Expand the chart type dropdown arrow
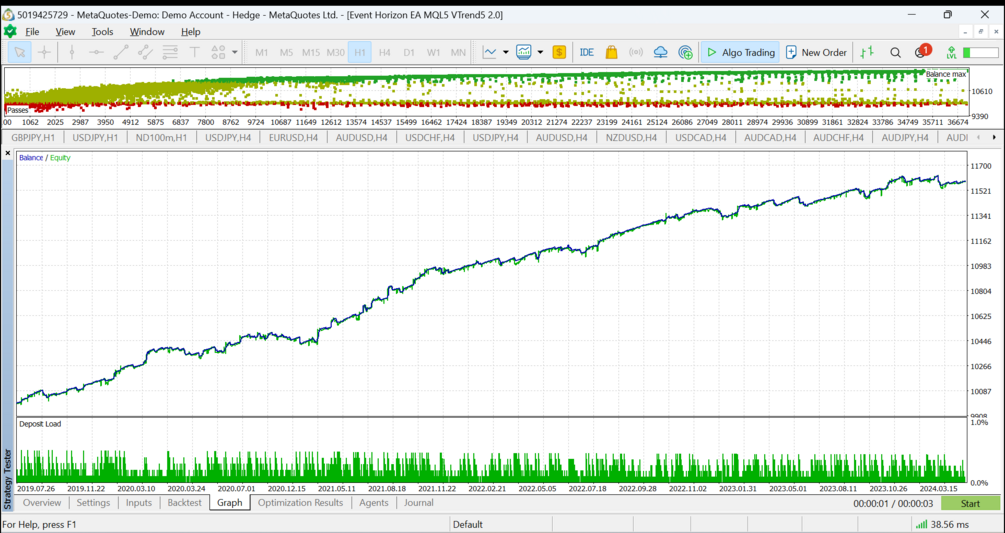This screenshot has width=1005, height=533. [x=506, y=53]
